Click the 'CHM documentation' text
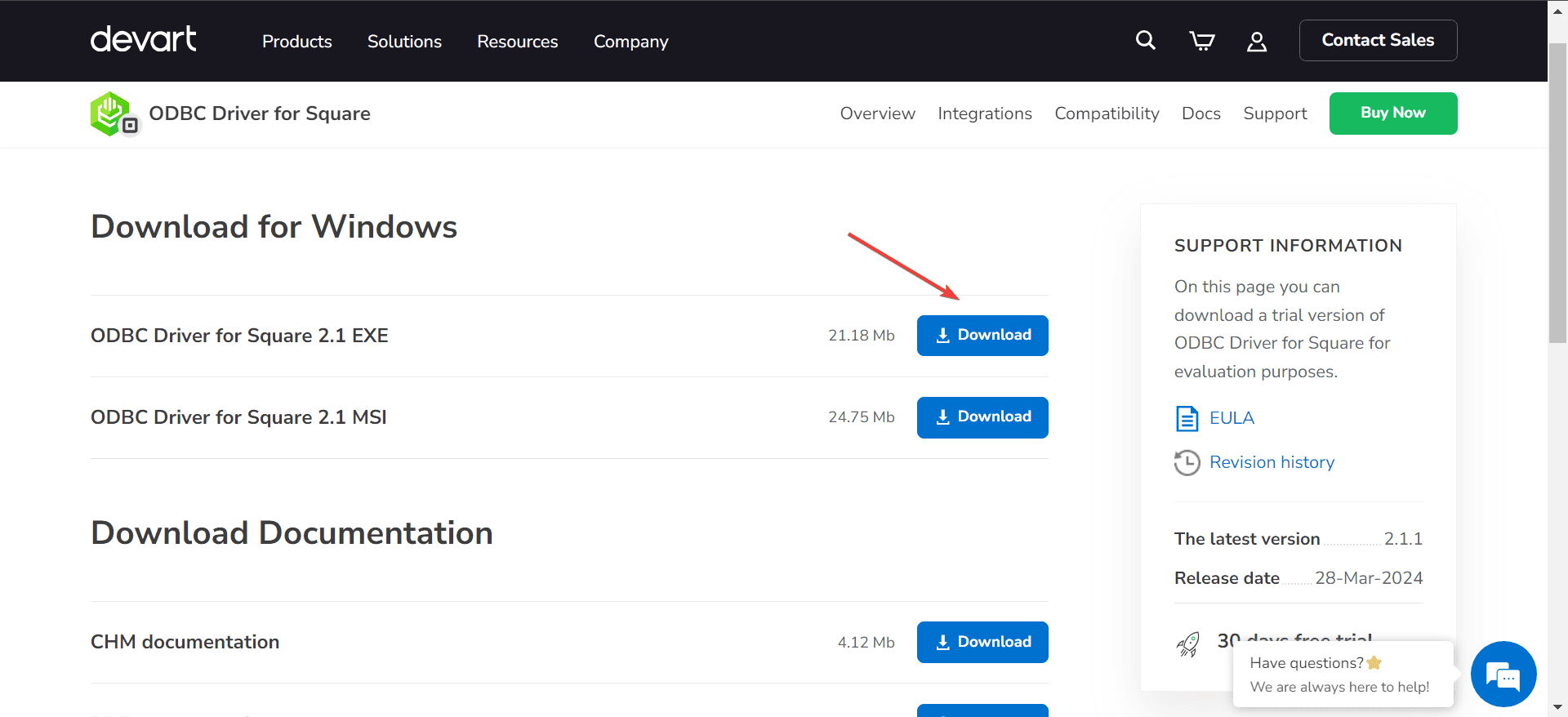The image size is (1568, 717). pyautogui.click(x=185, y=642)
